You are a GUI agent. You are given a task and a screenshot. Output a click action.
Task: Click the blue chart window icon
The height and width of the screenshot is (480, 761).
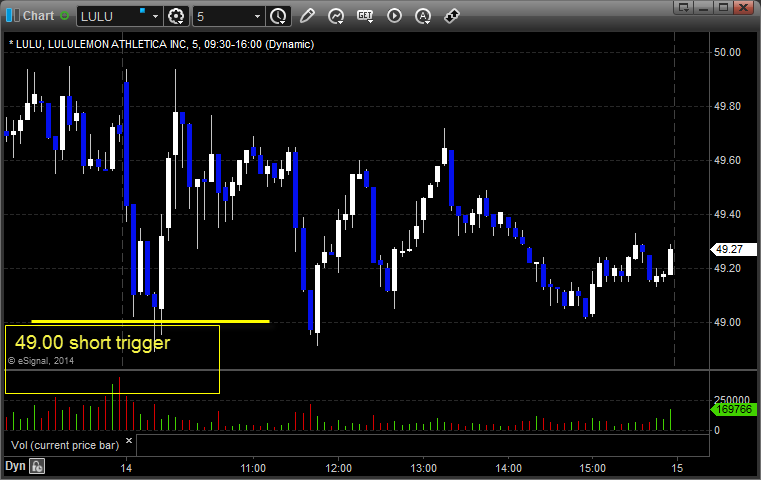point(13,16)
